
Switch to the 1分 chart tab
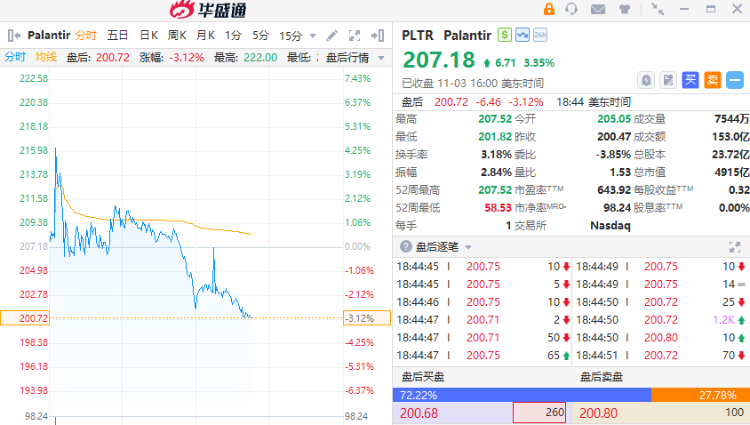[x=233, y=35]
